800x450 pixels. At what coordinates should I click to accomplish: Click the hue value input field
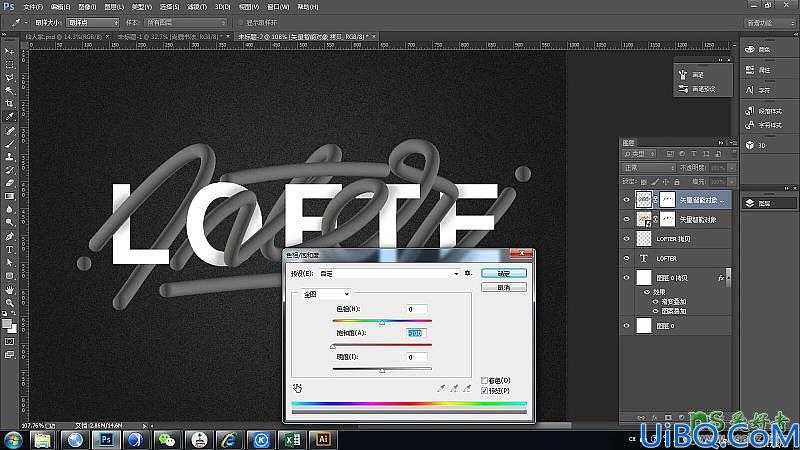[417, 309]
